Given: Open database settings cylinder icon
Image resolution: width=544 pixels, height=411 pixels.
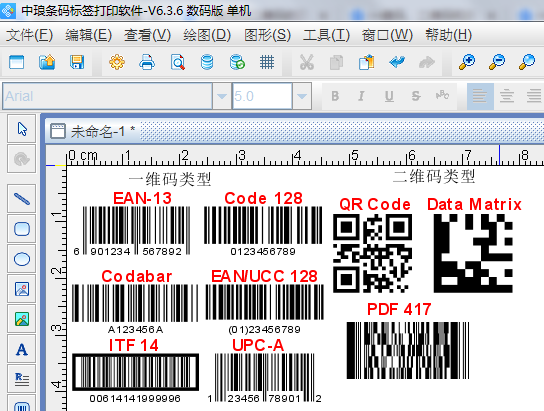Looking at the screenshot, I should 207,63.
